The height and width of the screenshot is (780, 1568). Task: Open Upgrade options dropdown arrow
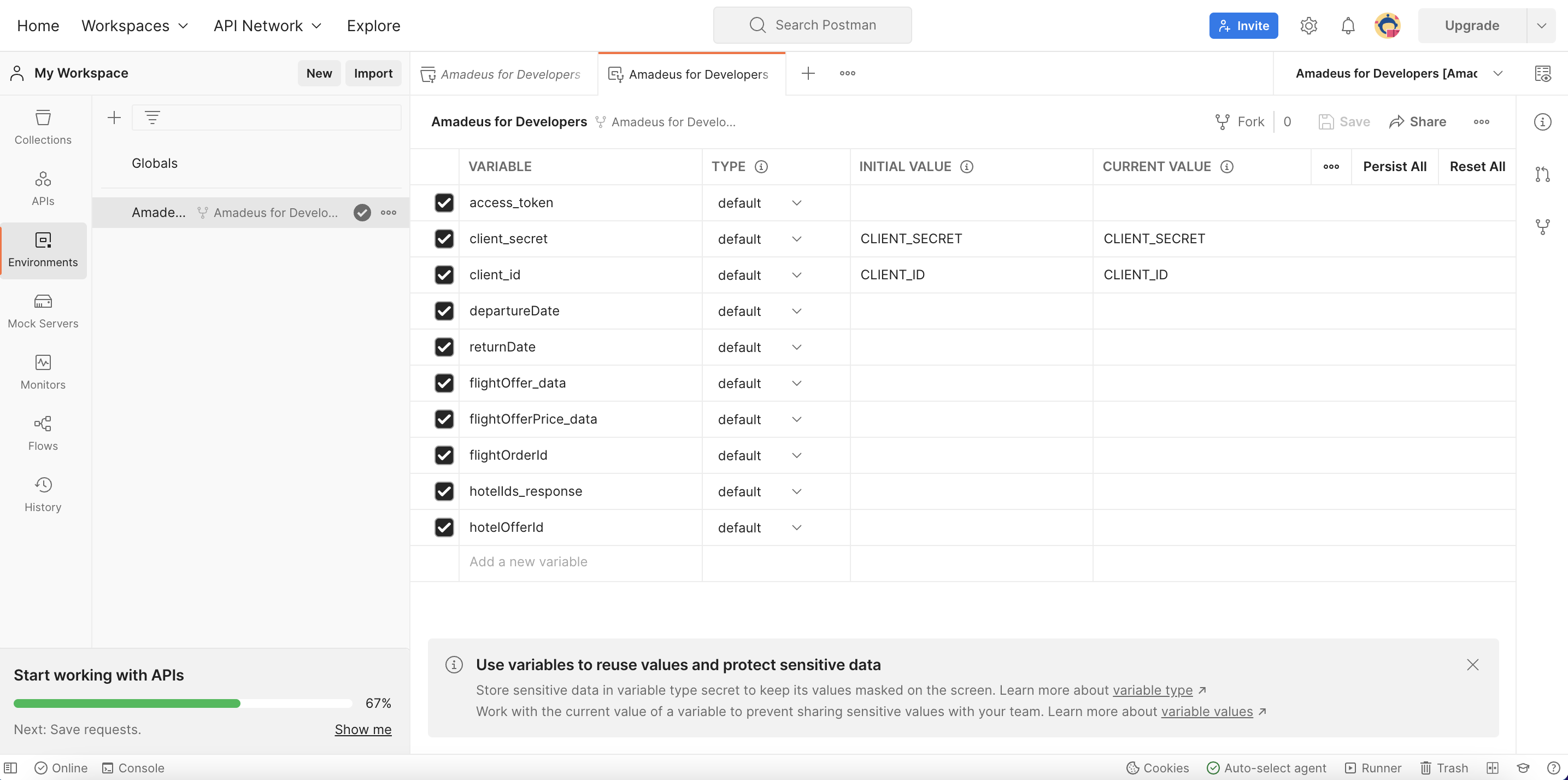pos(1541,26)
